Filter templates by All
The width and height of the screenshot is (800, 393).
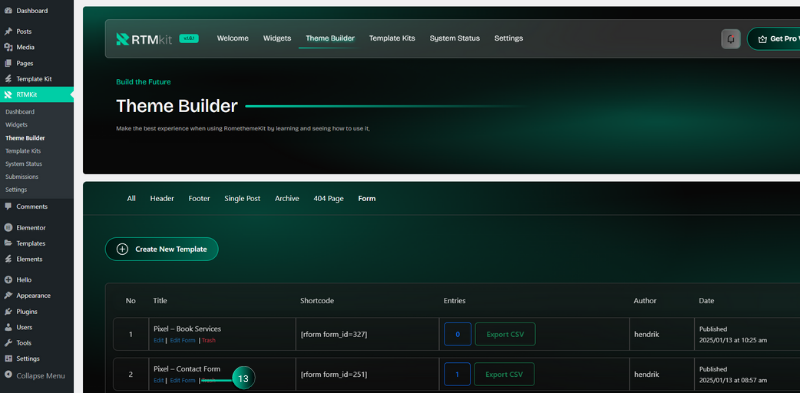[x=131, y=199]
